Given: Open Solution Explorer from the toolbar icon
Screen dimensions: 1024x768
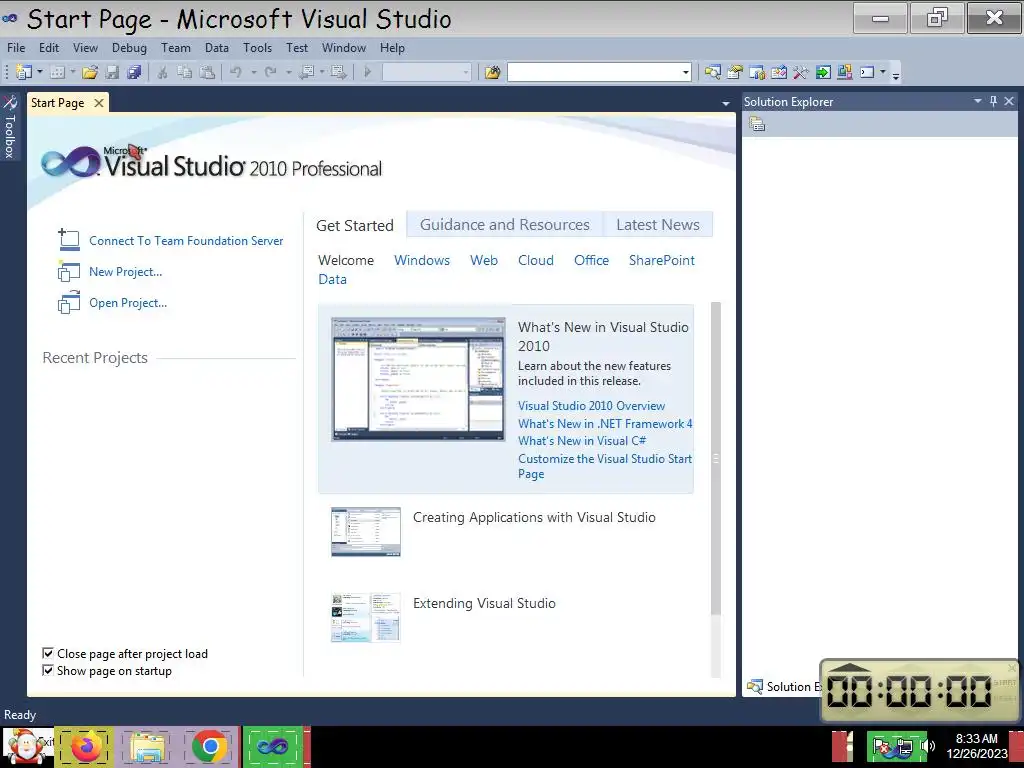Looking at the screenshot, I should tap(712, 72).
